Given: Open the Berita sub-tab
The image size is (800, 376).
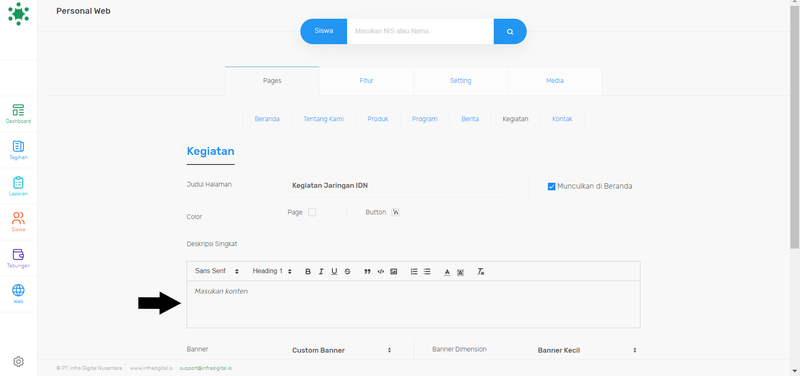Looking at the screenshot, I should point(470,119).
